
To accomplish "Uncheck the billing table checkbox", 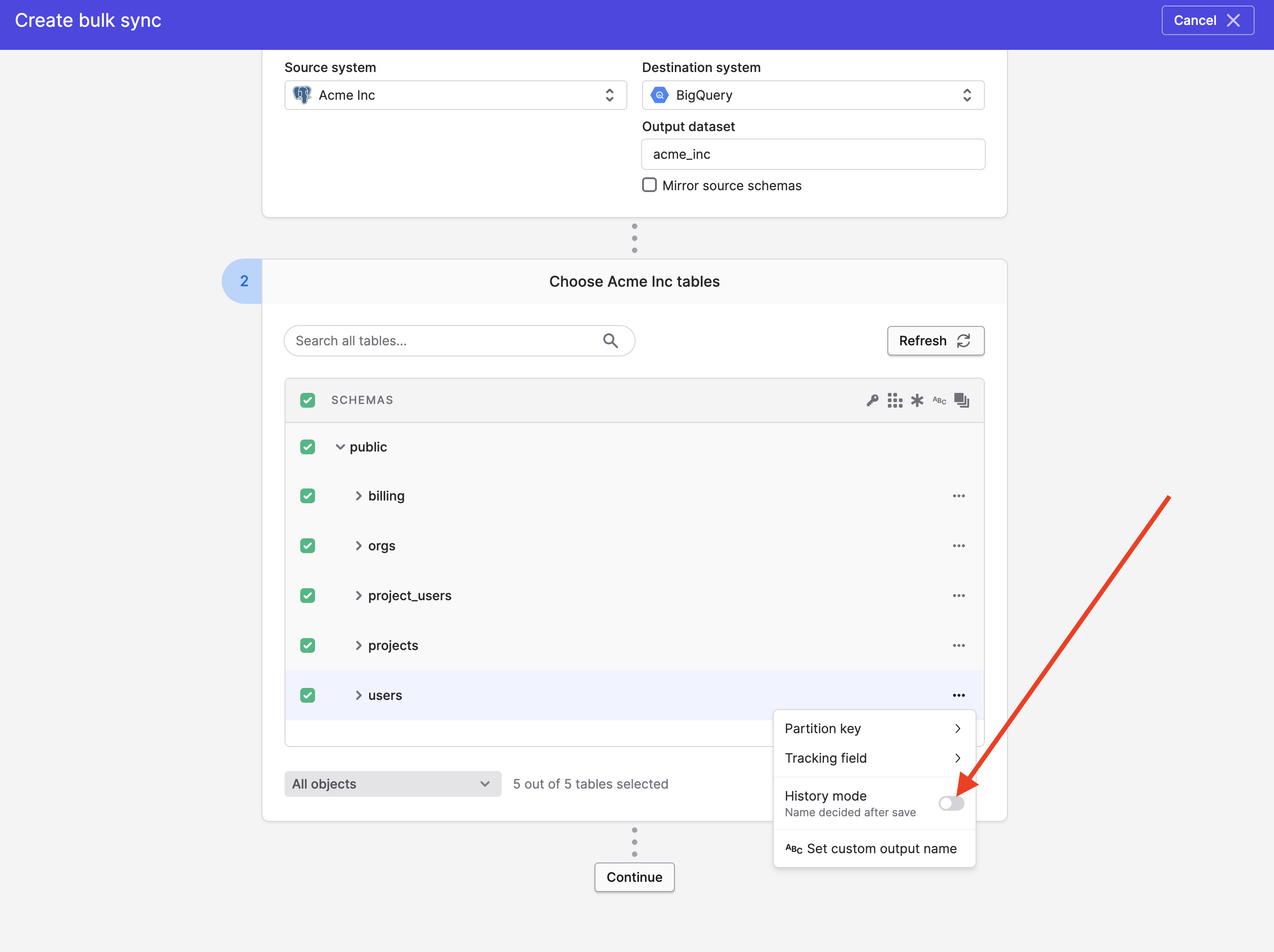I will pos(308,496).
